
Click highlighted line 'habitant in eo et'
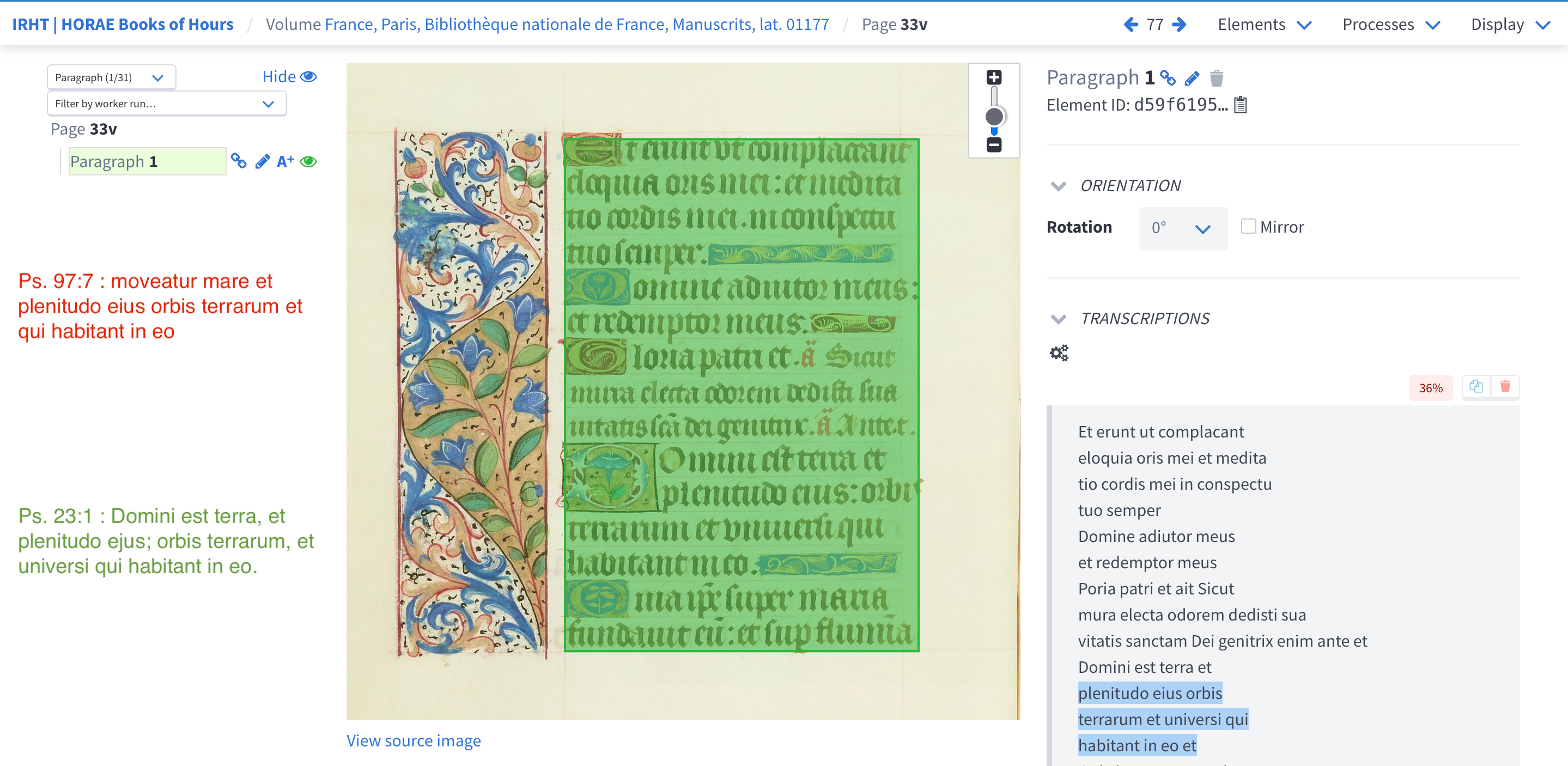[1137, 746]
